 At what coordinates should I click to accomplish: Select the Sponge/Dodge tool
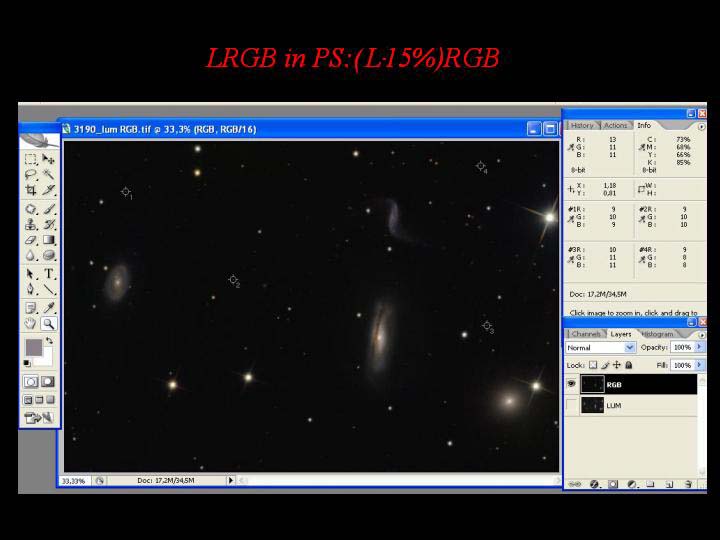[x=48, y=255]
